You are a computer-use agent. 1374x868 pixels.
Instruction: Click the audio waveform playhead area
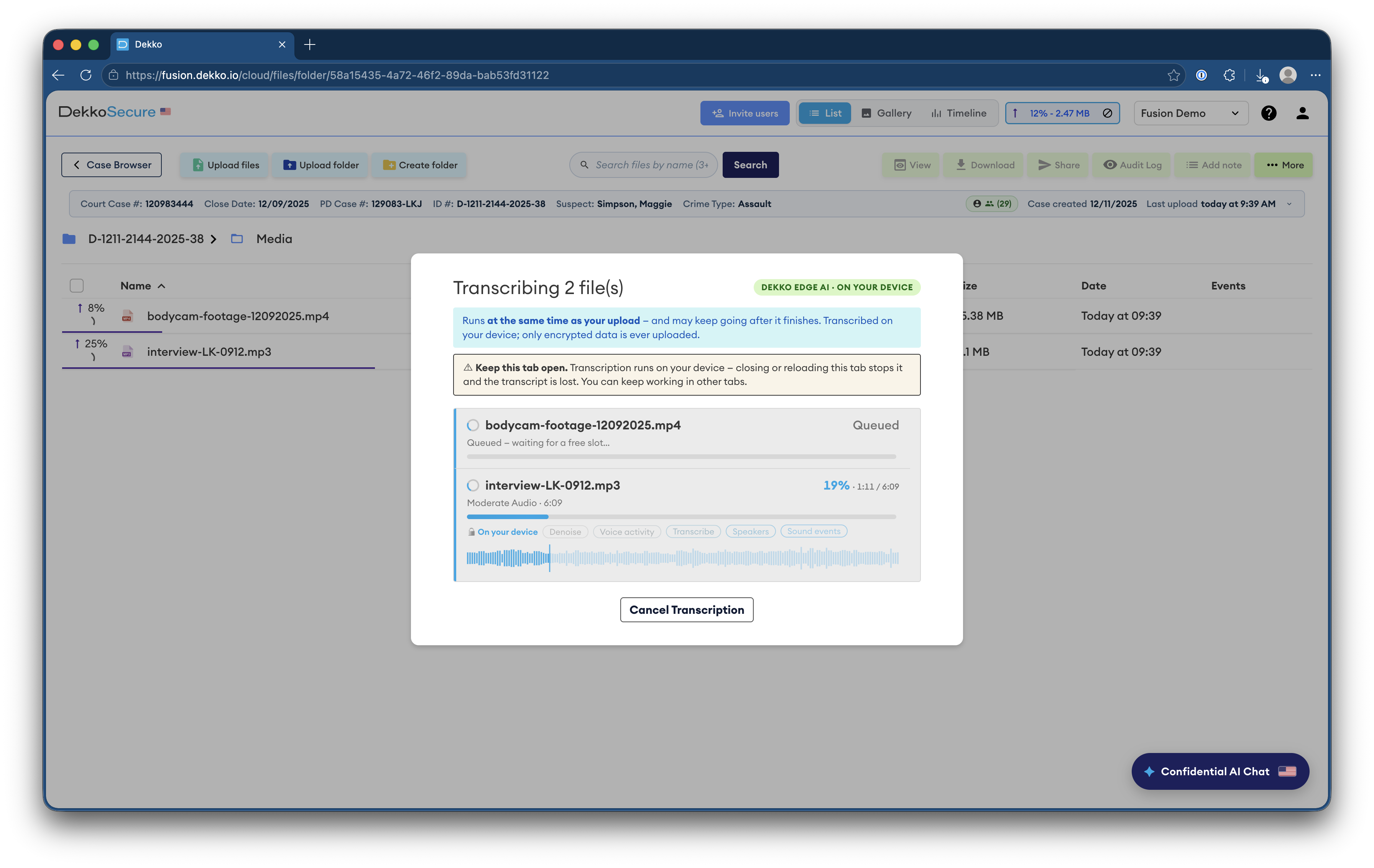click(x=549, y=558)
